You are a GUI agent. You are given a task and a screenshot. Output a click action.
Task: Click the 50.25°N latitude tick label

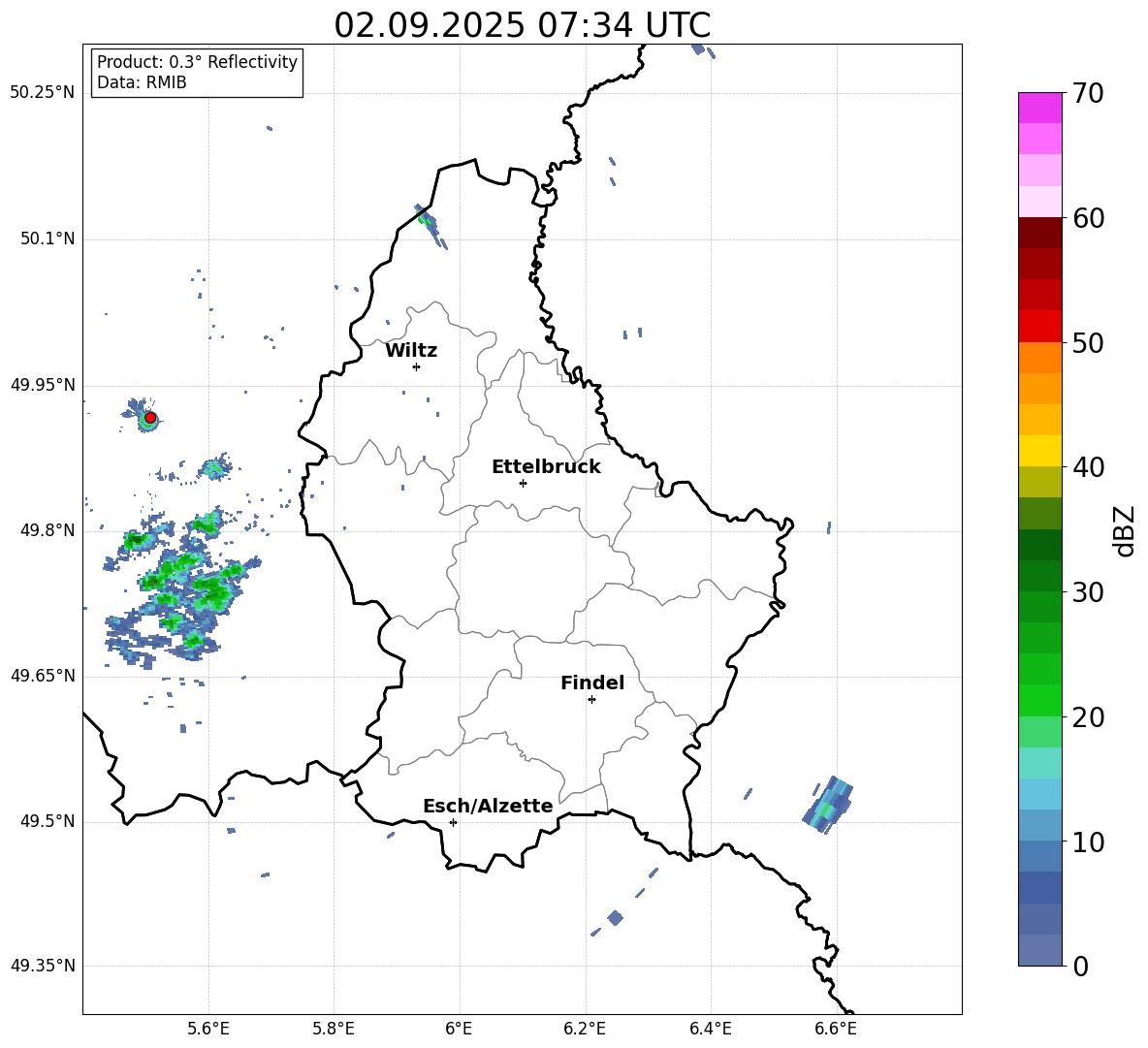(x=43, y=93)
